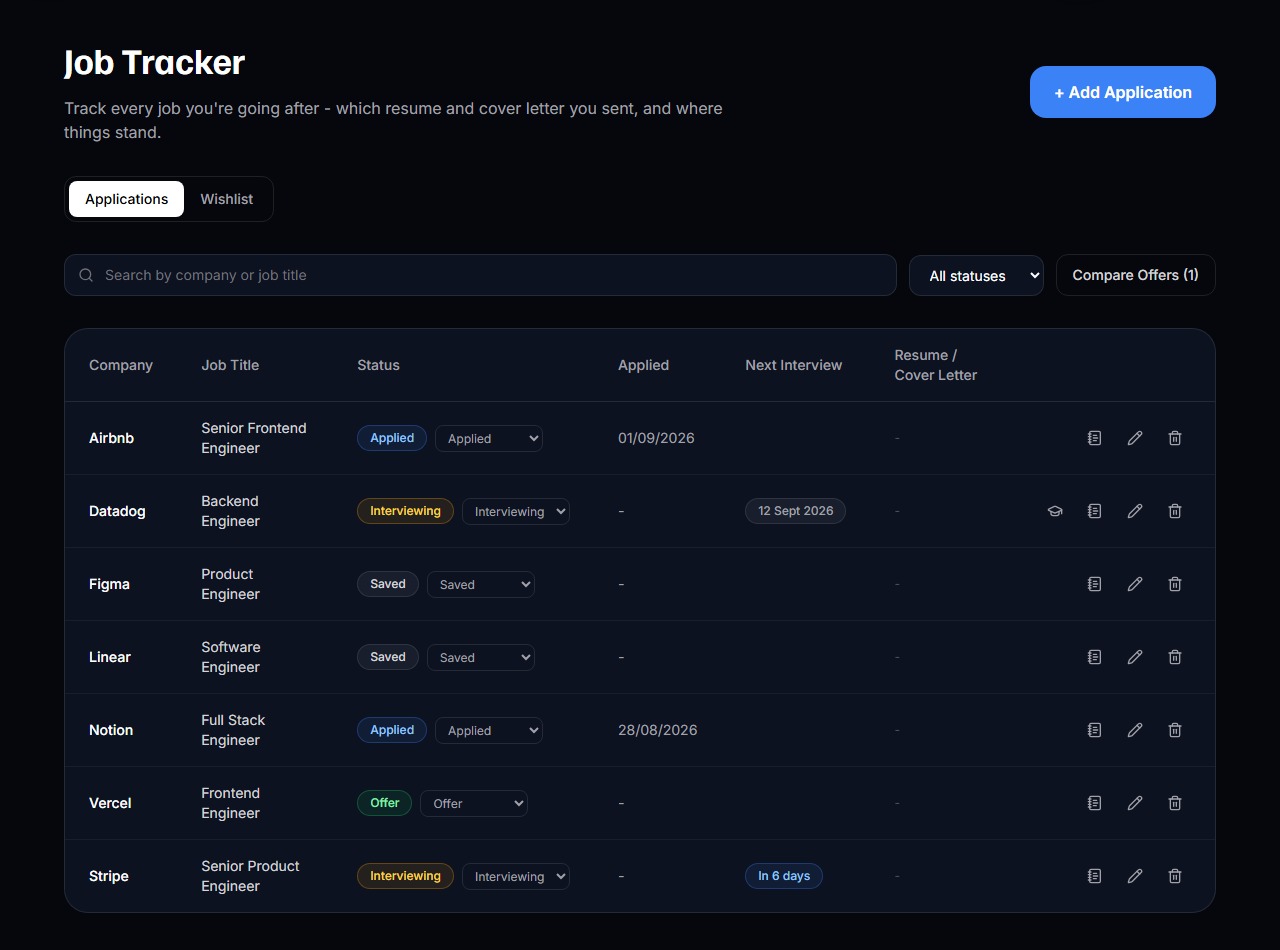The width and height of the screenshot is (1280, 950).
Task: Delete the Figma application
Action: [x=1175, y=584]
